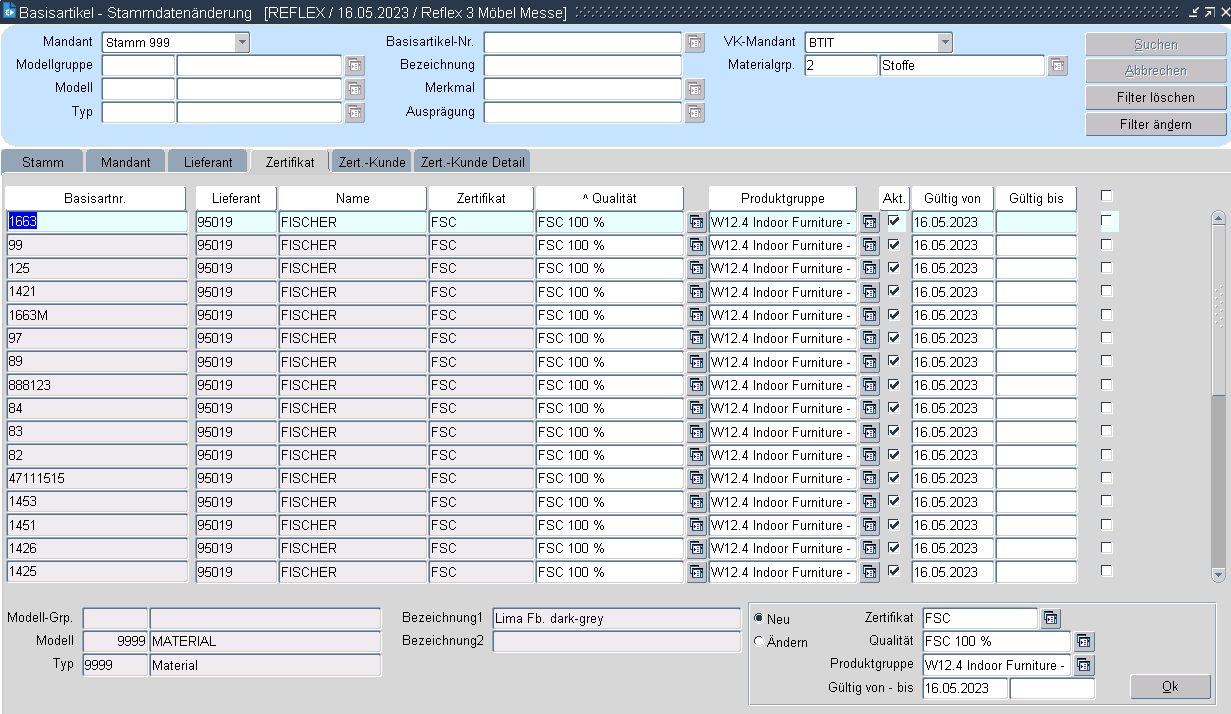Expand the Mandant dropdown Stamm 999
This screenshot has height=714, width=1231.
point(241,43)
